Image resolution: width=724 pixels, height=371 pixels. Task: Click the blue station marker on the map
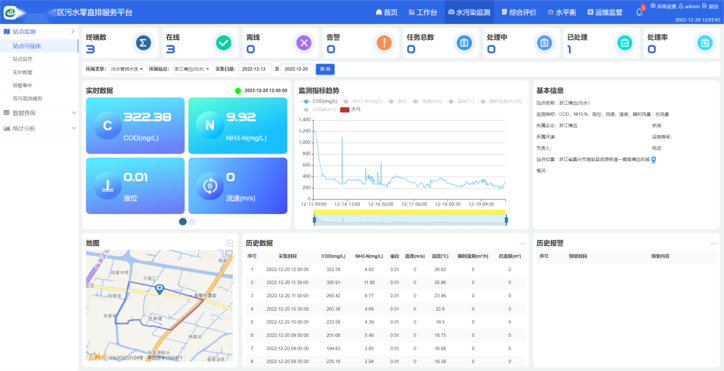(159, 290)
